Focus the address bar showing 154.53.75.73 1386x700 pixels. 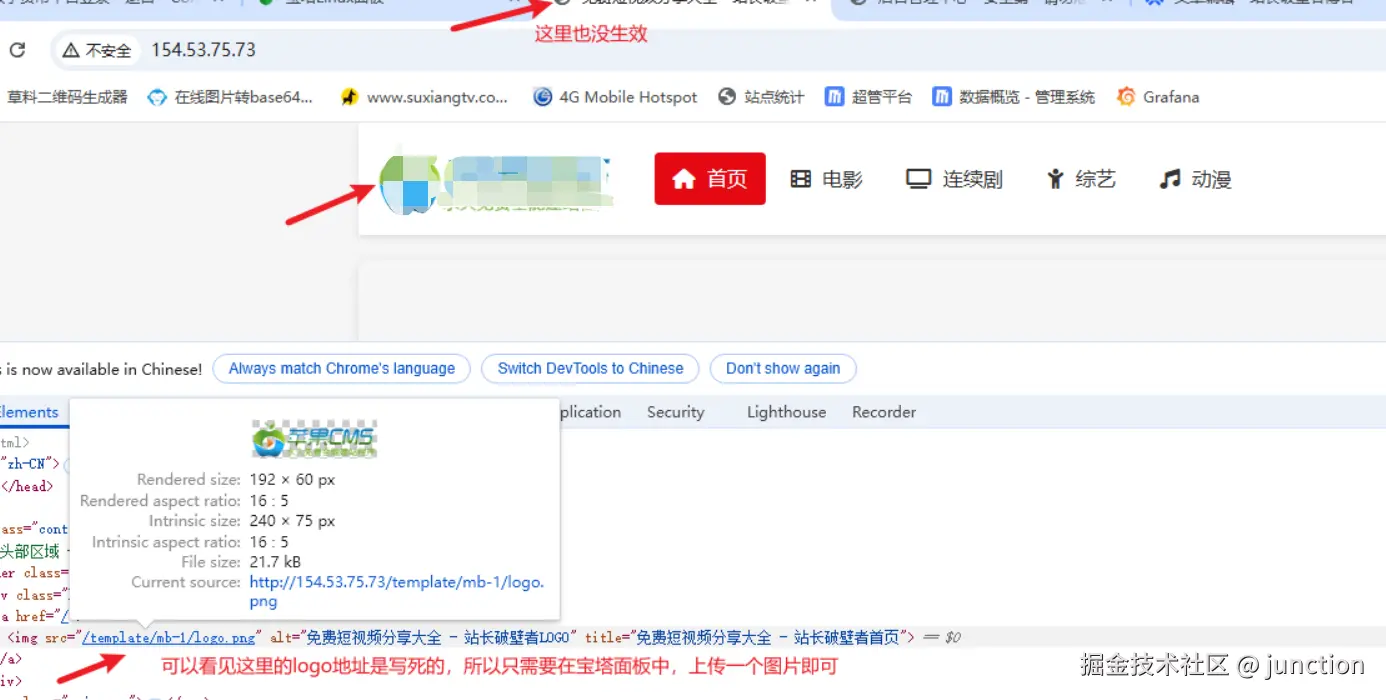pos(203,50)
